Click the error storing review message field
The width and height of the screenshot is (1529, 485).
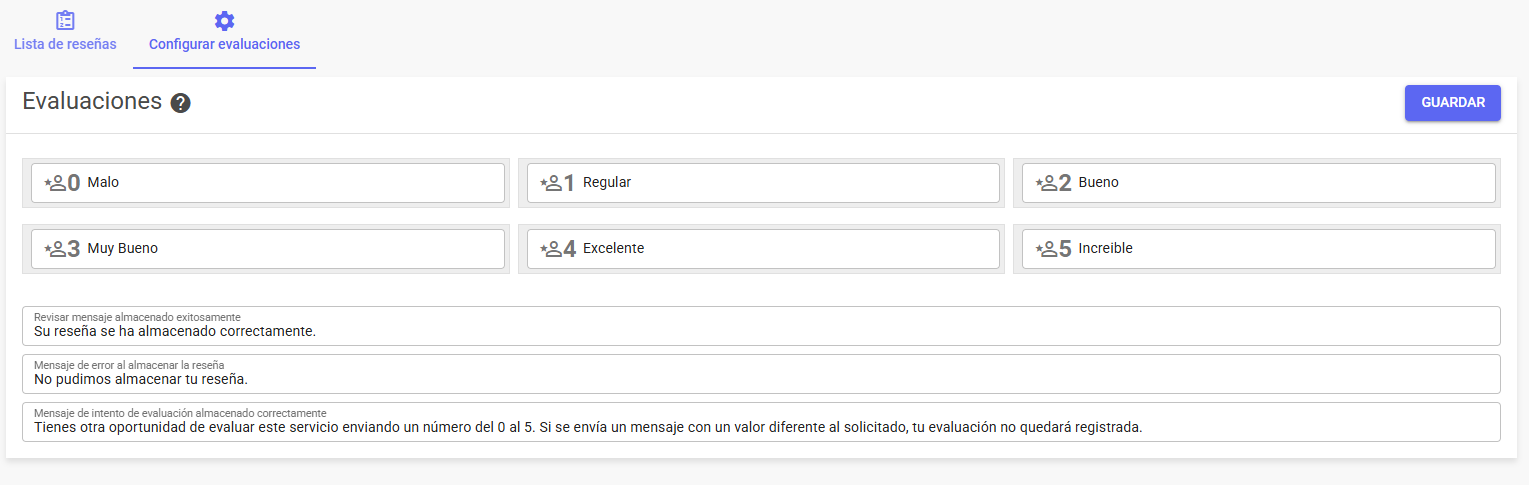point(761,374)
